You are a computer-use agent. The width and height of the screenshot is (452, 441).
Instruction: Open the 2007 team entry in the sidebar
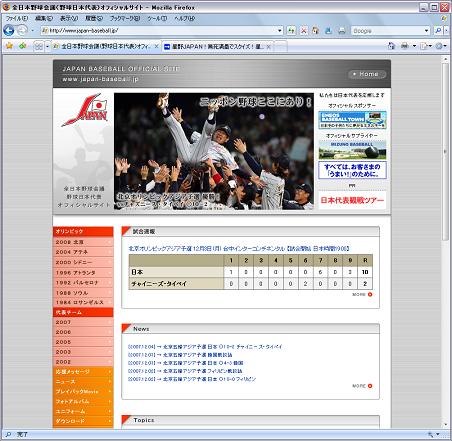(x=83, y=322)
